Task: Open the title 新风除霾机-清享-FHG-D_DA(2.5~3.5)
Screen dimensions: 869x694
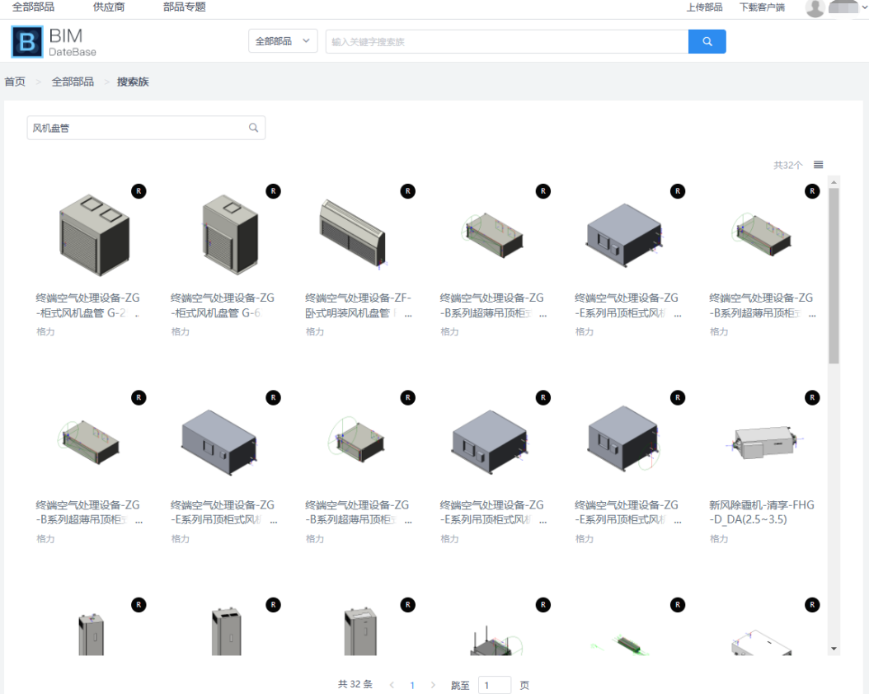Action: point(762,512)
